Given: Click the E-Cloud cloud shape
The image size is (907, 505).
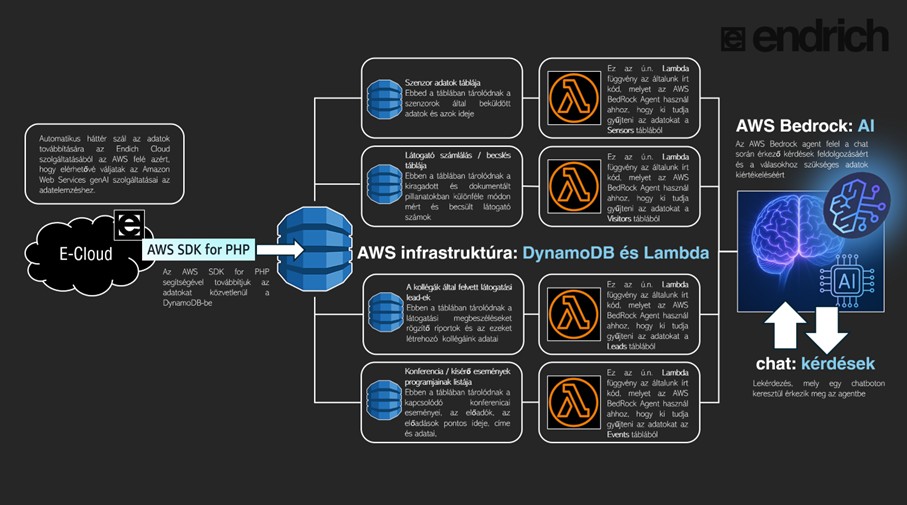Looking at the screenshot, I should coord(86,255).
